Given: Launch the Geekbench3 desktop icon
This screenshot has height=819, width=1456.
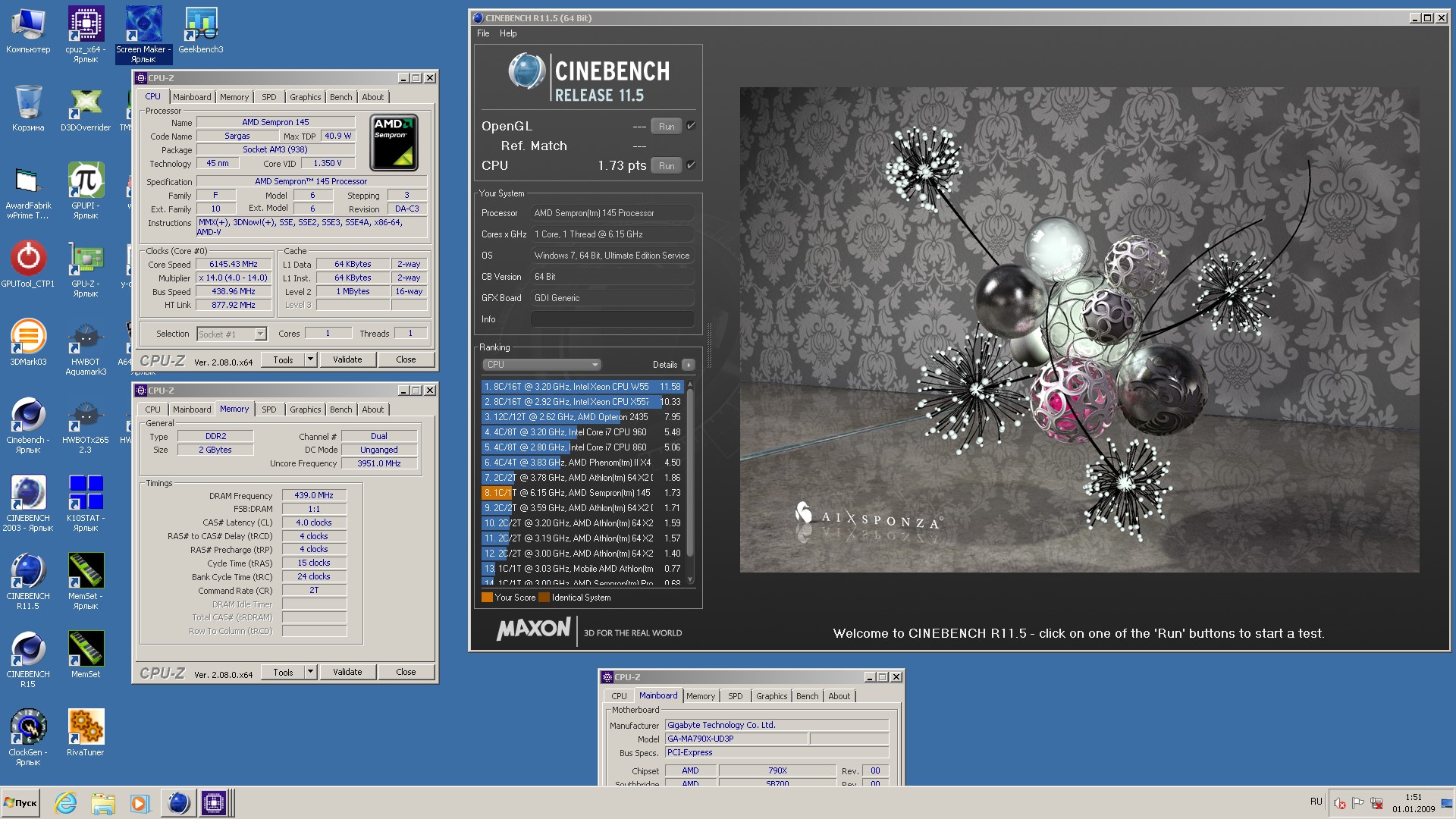Looking at the screenshot, I should (x=201, y=30).
